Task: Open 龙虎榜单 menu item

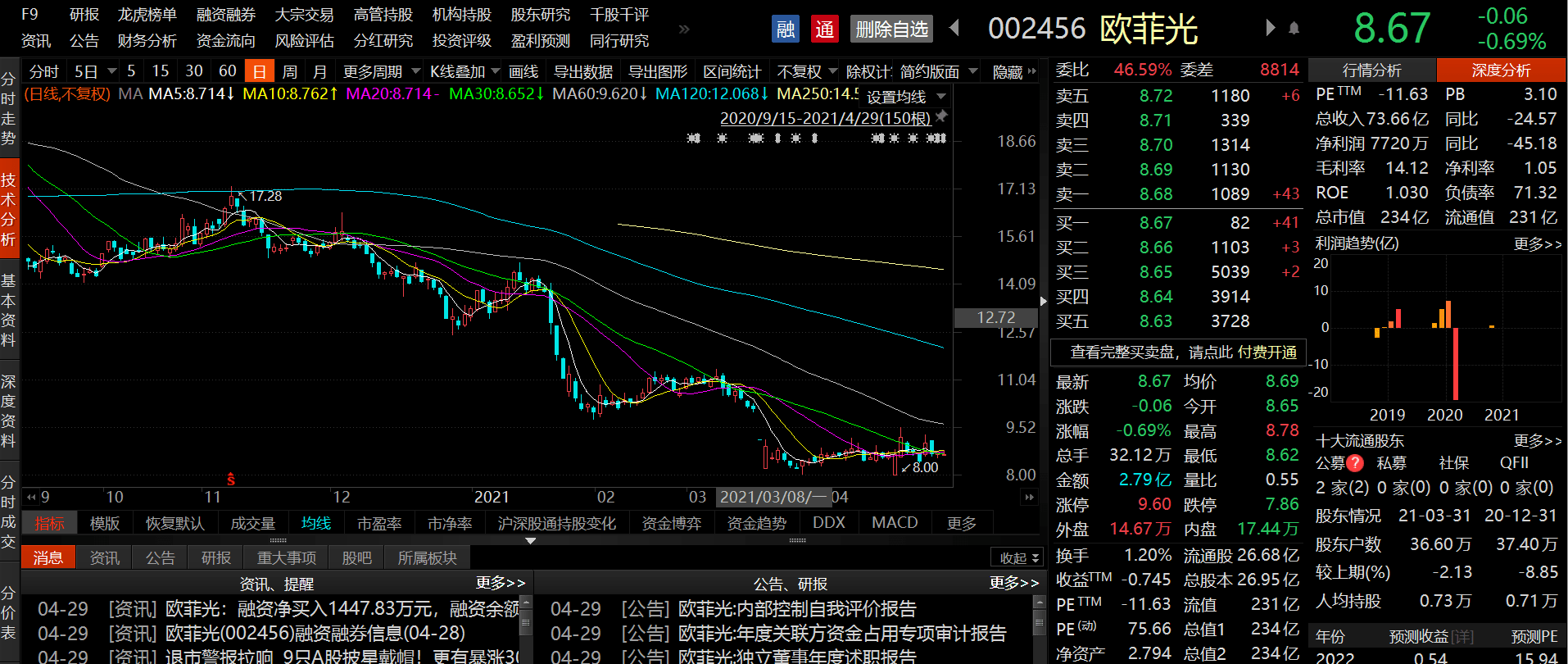Action: (x=147, y=15)
